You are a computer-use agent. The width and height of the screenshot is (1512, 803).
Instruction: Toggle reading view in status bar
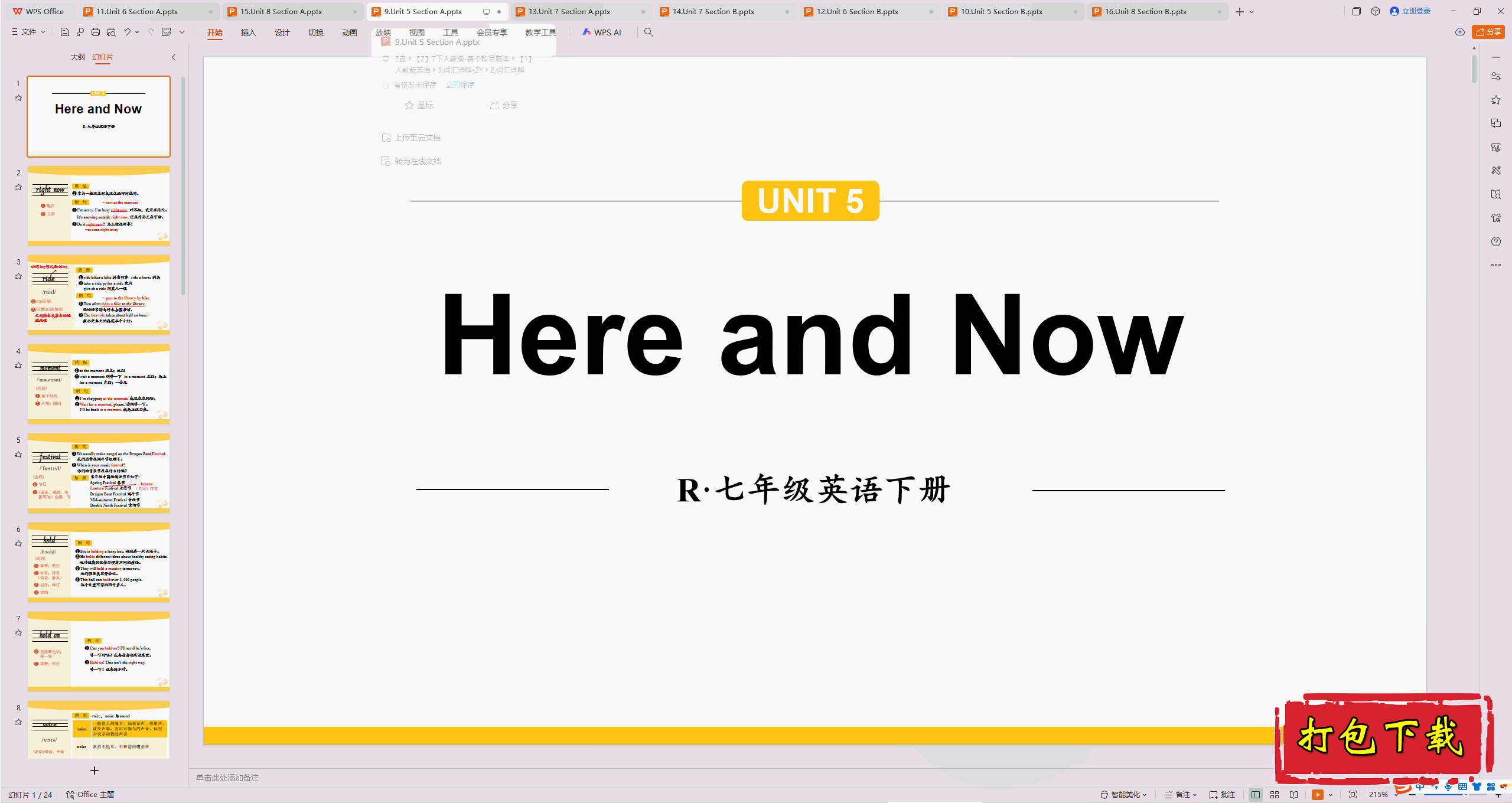click(x=1293, y=795)
